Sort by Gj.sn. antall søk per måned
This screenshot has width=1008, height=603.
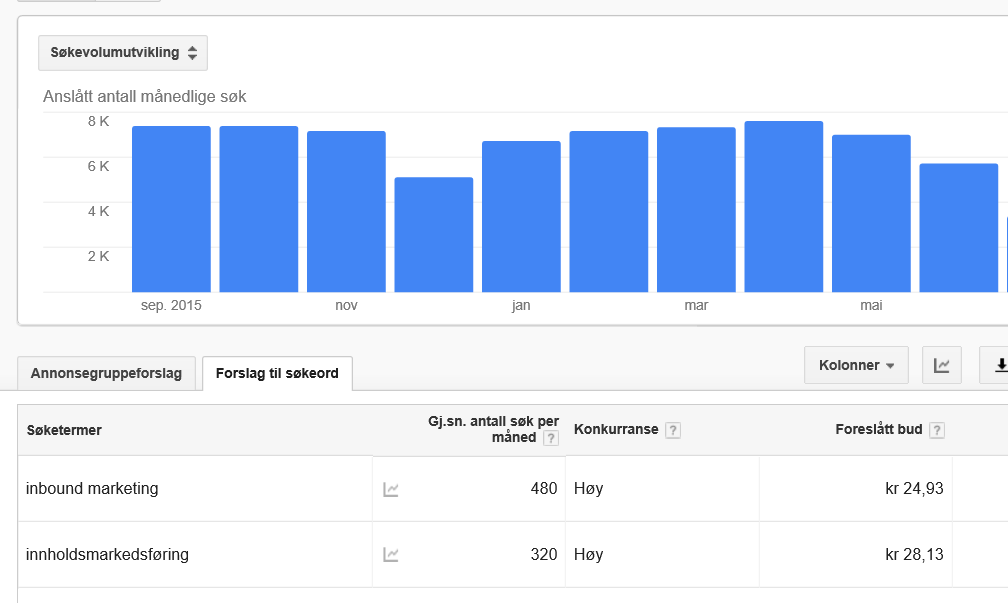[x=493, y=429]
